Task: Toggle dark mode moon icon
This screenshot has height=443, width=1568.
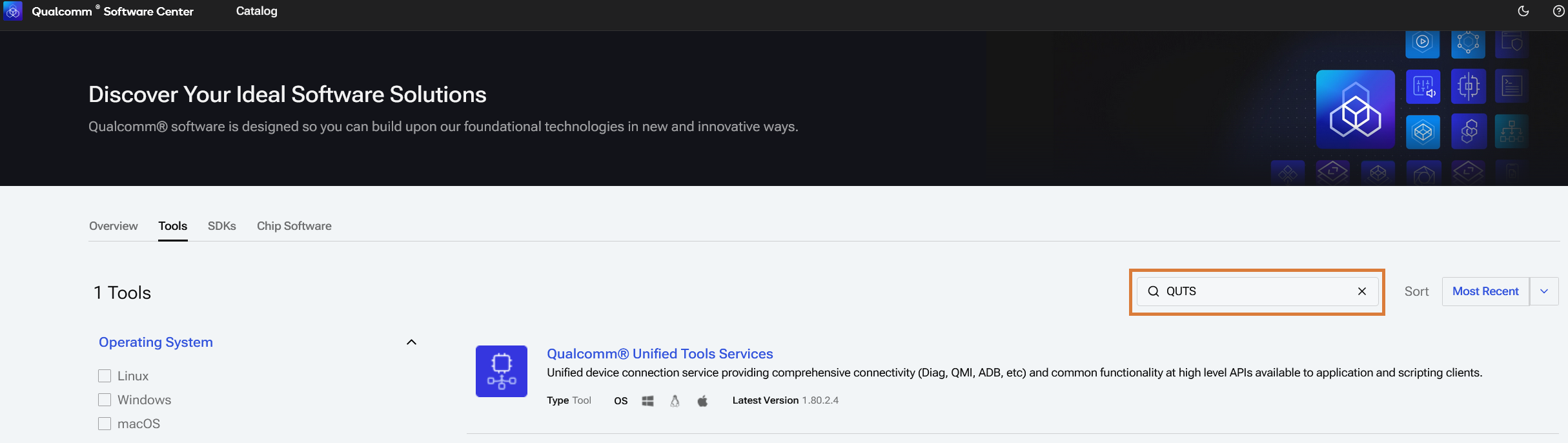Action: point(1523,11)
